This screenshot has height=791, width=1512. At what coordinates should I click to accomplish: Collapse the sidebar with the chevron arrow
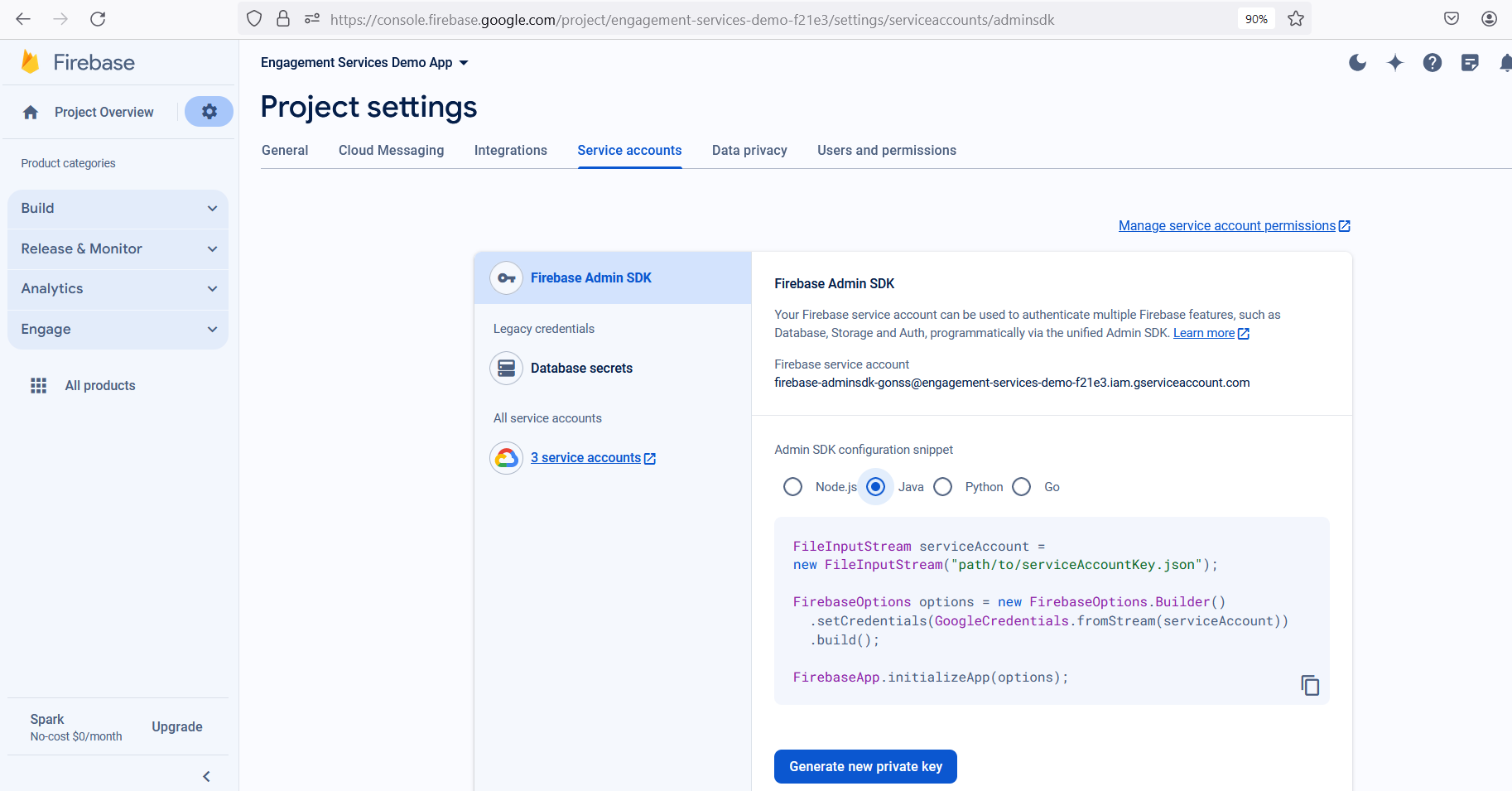(x=206, y=776)
